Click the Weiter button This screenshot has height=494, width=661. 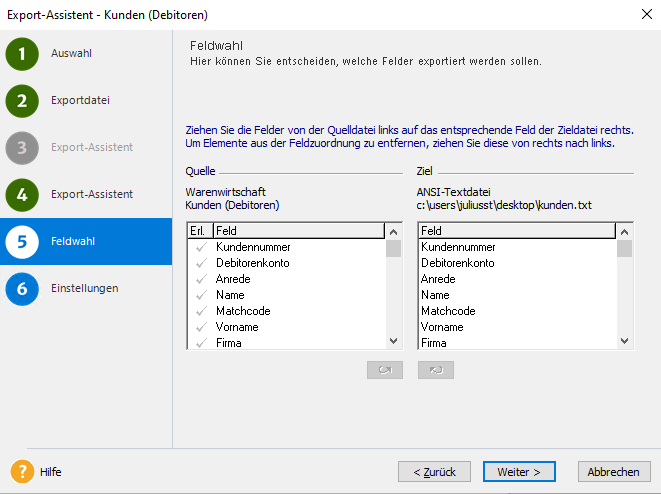coord(519,471)
